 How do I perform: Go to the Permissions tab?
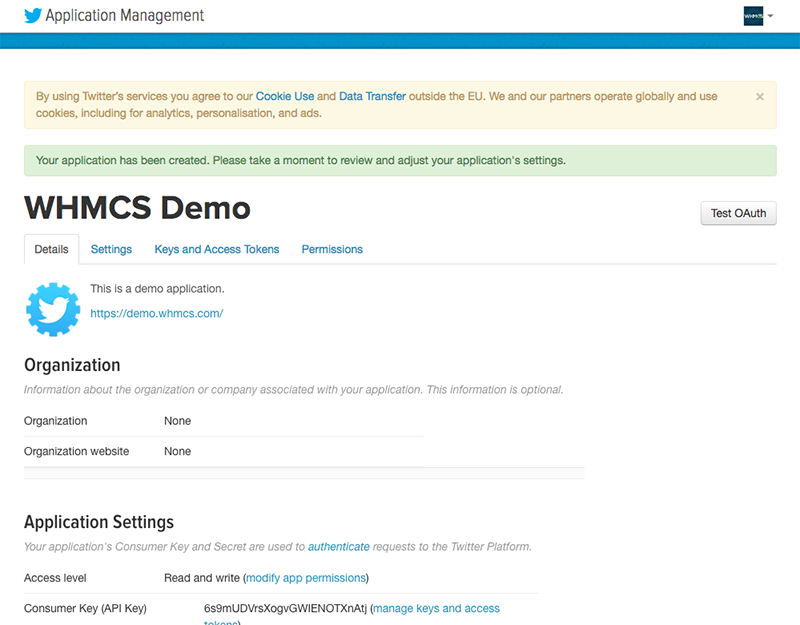(x=332, y=249)
